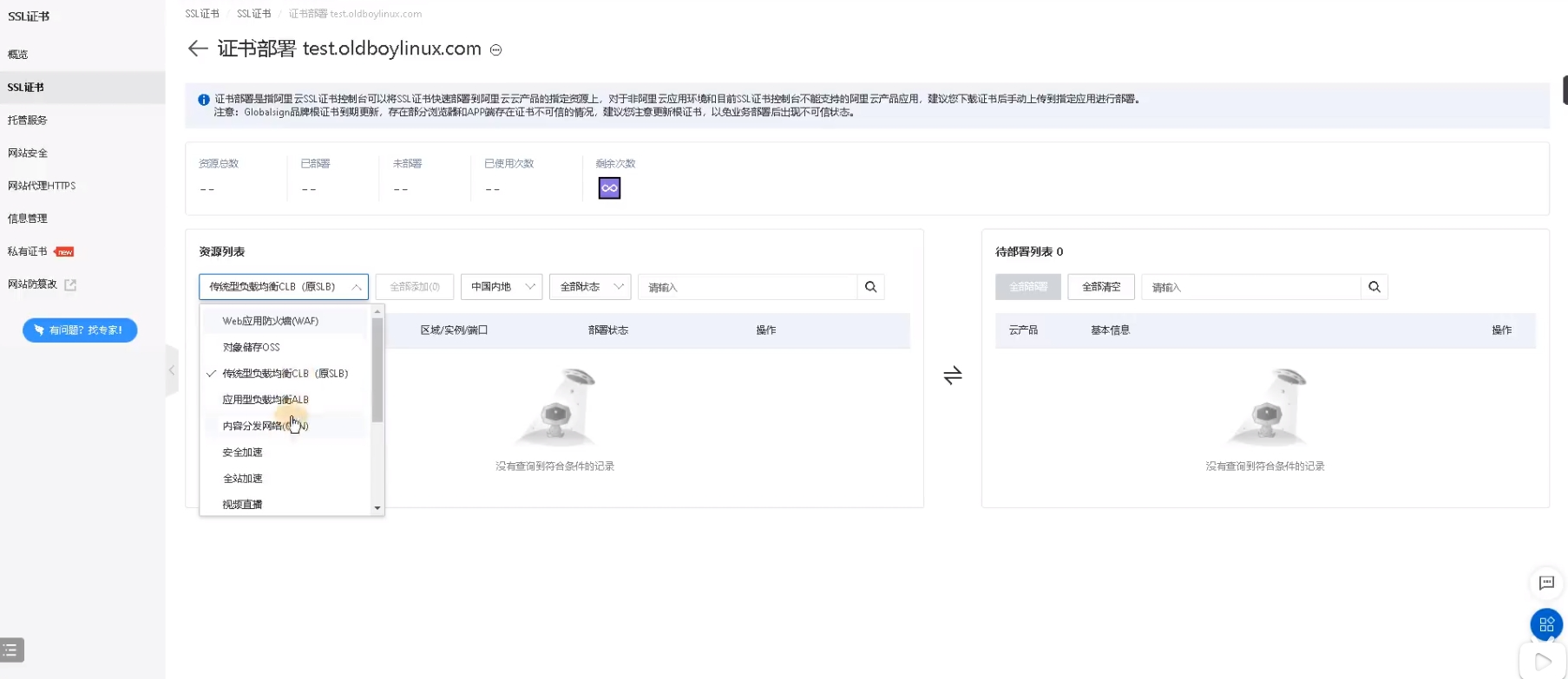
Task: Click the 区域/实例/端口 column header
Action: click(454, 330)
